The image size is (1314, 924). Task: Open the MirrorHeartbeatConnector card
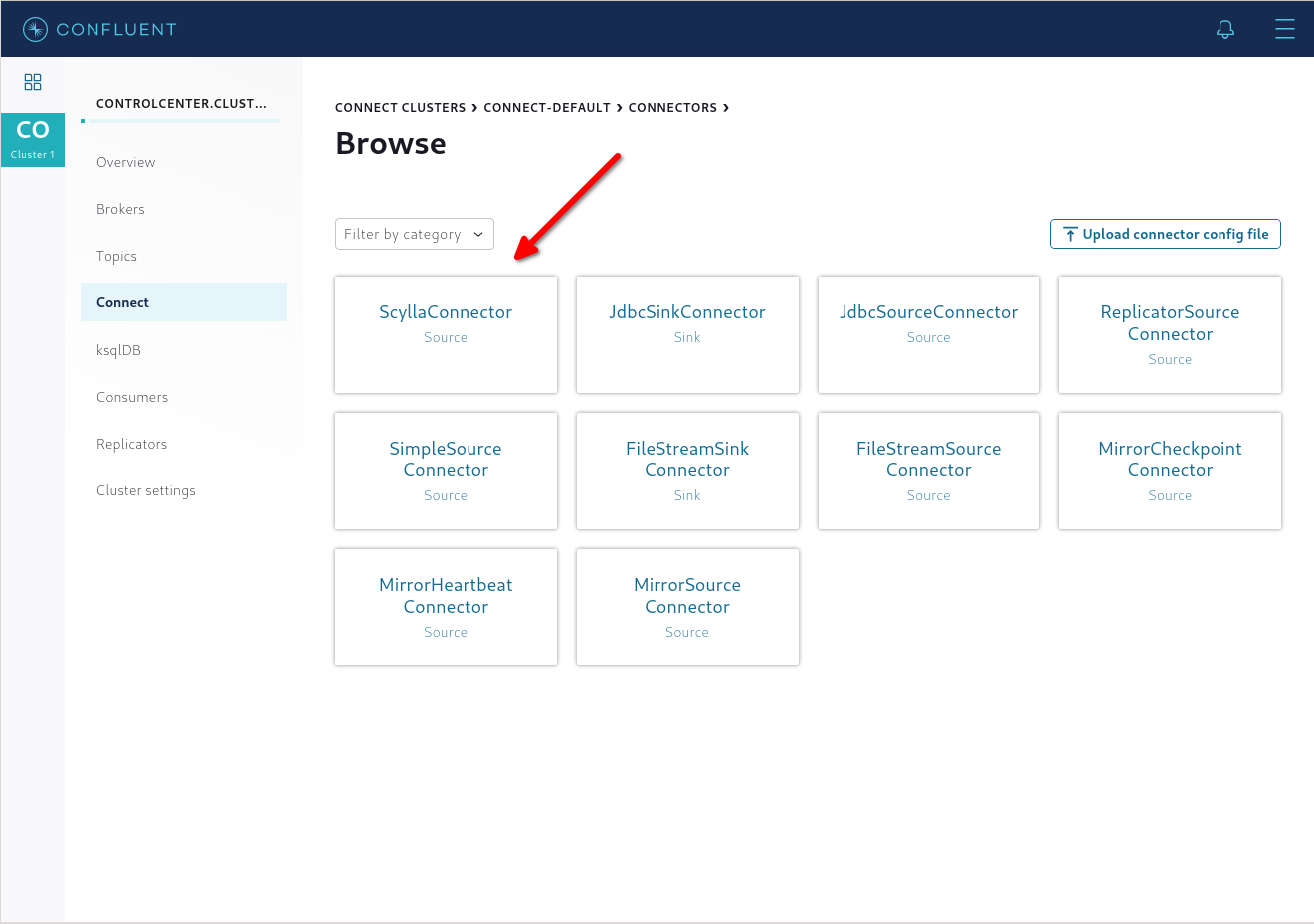point(446,607)
